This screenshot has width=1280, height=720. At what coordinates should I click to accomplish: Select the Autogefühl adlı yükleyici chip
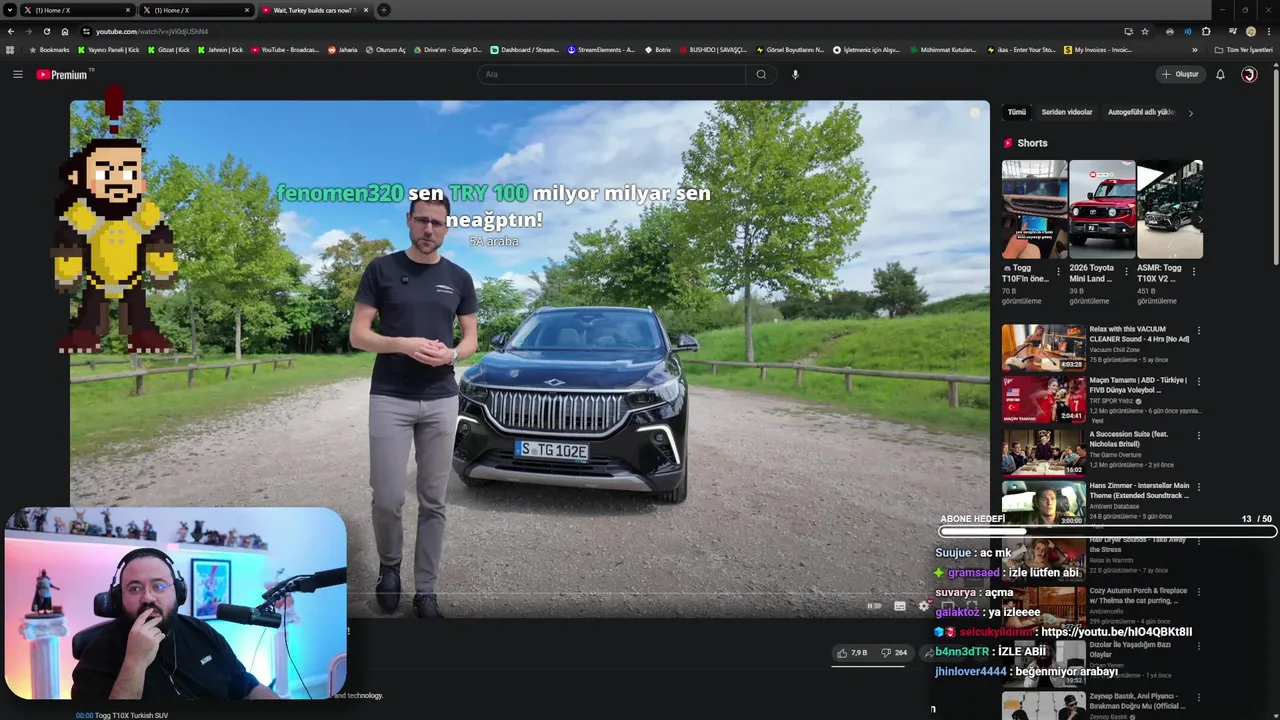[1141, 112]
